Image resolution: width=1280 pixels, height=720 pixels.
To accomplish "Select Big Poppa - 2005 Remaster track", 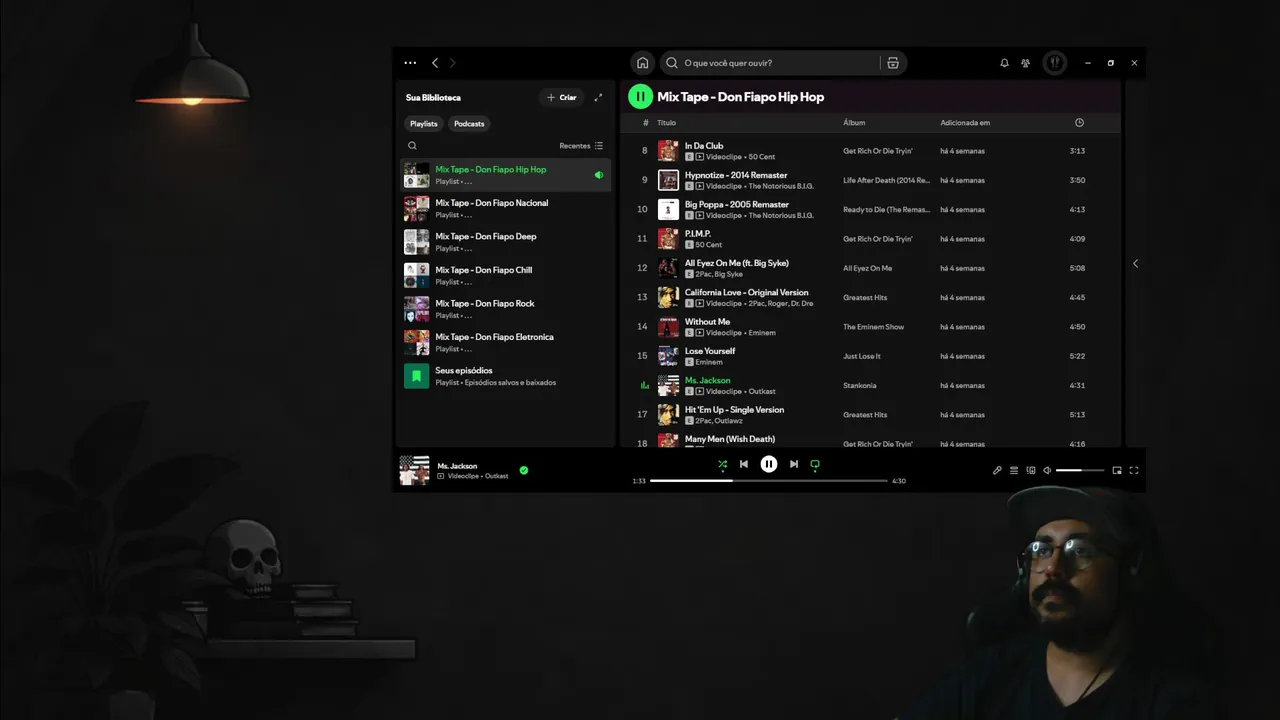I will point(870,209).
